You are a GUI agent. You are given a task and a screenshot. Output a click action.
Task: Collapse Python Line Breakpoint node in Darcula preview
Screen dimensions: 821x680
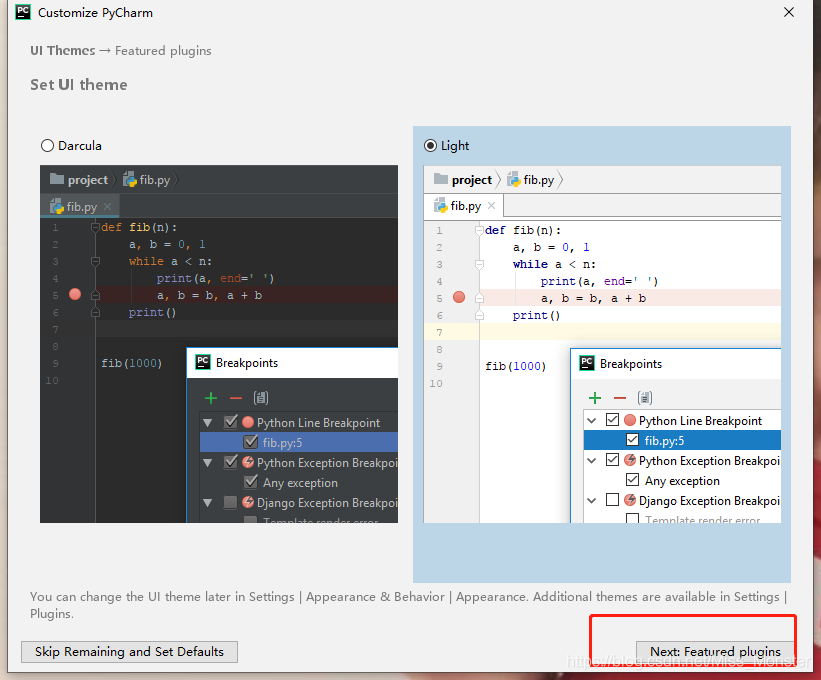tap(208, 422)
